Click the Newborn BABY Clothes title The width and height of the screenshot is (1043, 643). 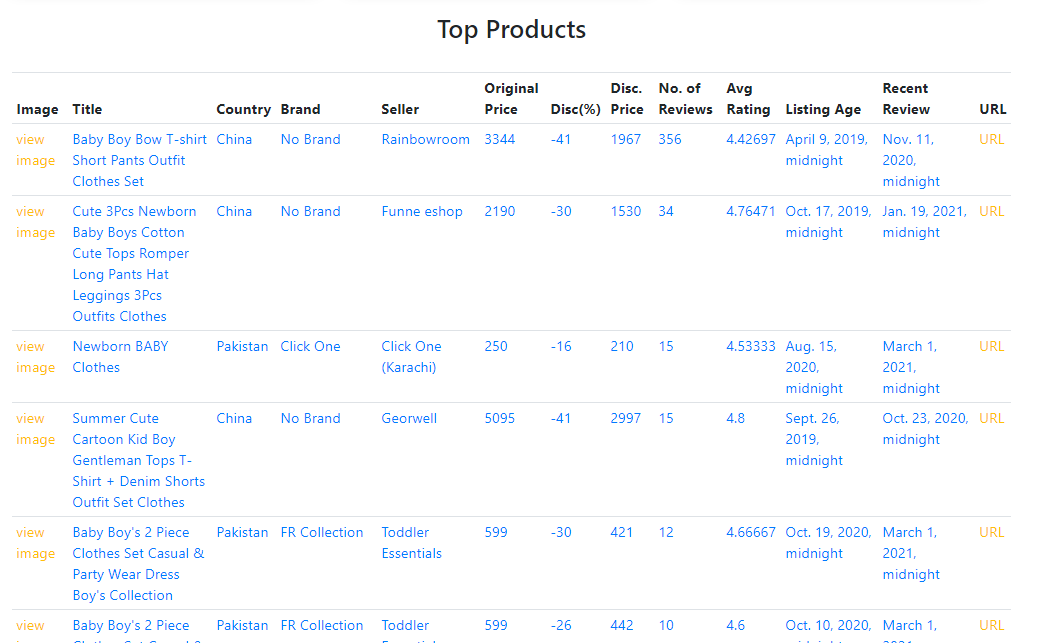point(120,356)
